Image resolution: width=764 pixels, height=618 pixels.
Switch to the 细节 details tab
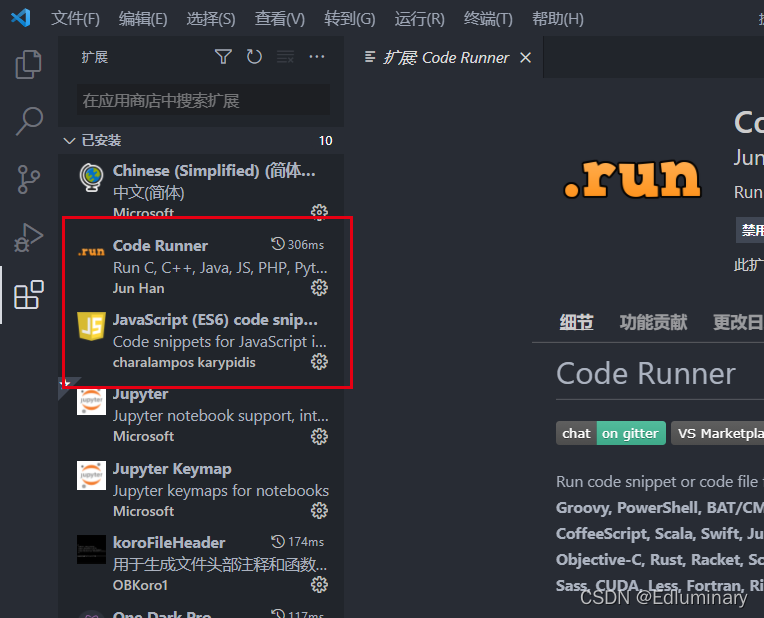click(x=576, y=322)
